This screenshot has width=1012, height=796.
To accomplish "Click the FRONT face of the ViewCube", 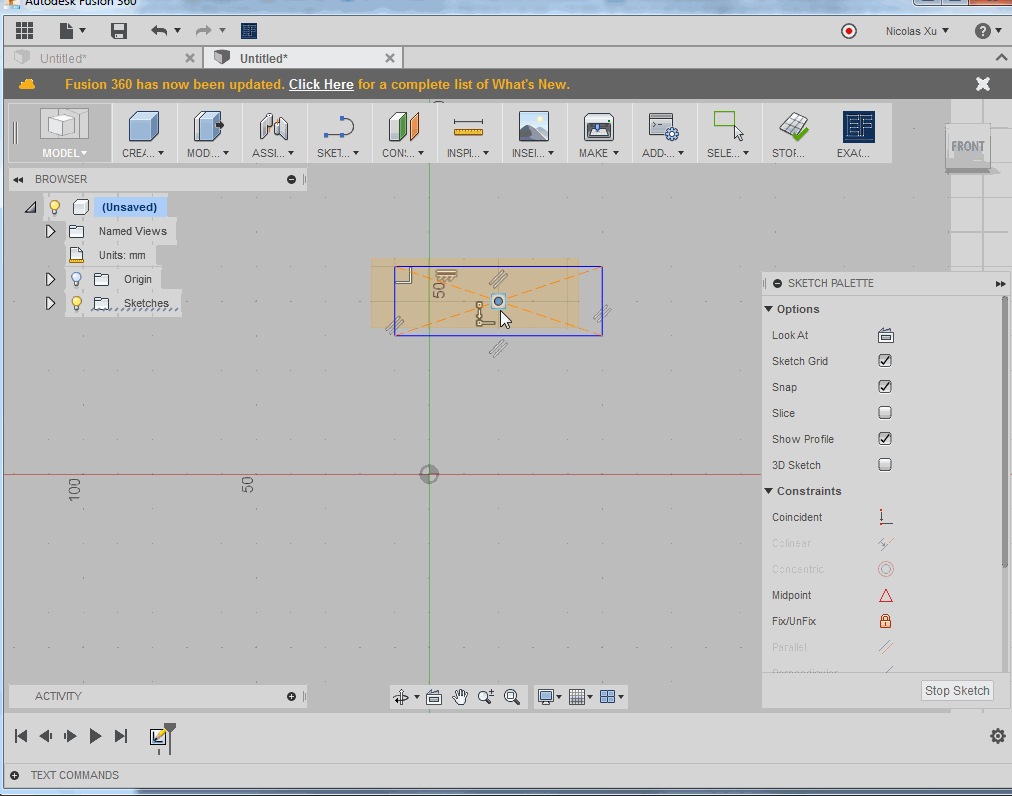I will 967,147.
